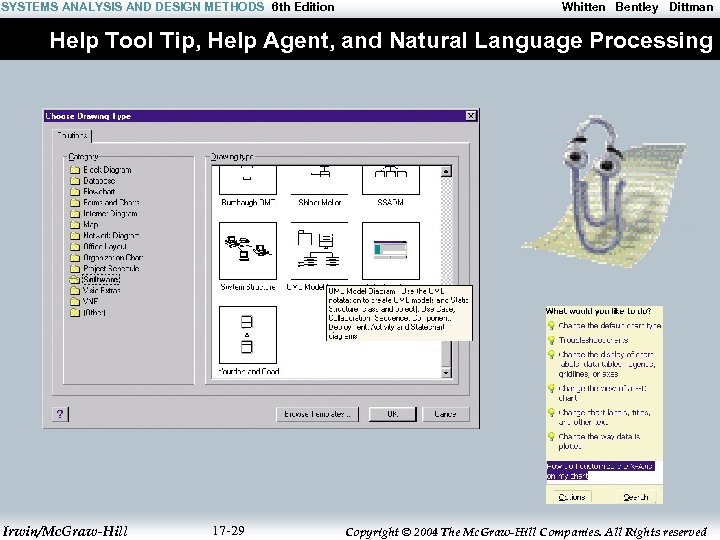This screenshot has height=540, width=720.
Task: Choose the SSADM drawing type icon
Action: pos(391,180)
